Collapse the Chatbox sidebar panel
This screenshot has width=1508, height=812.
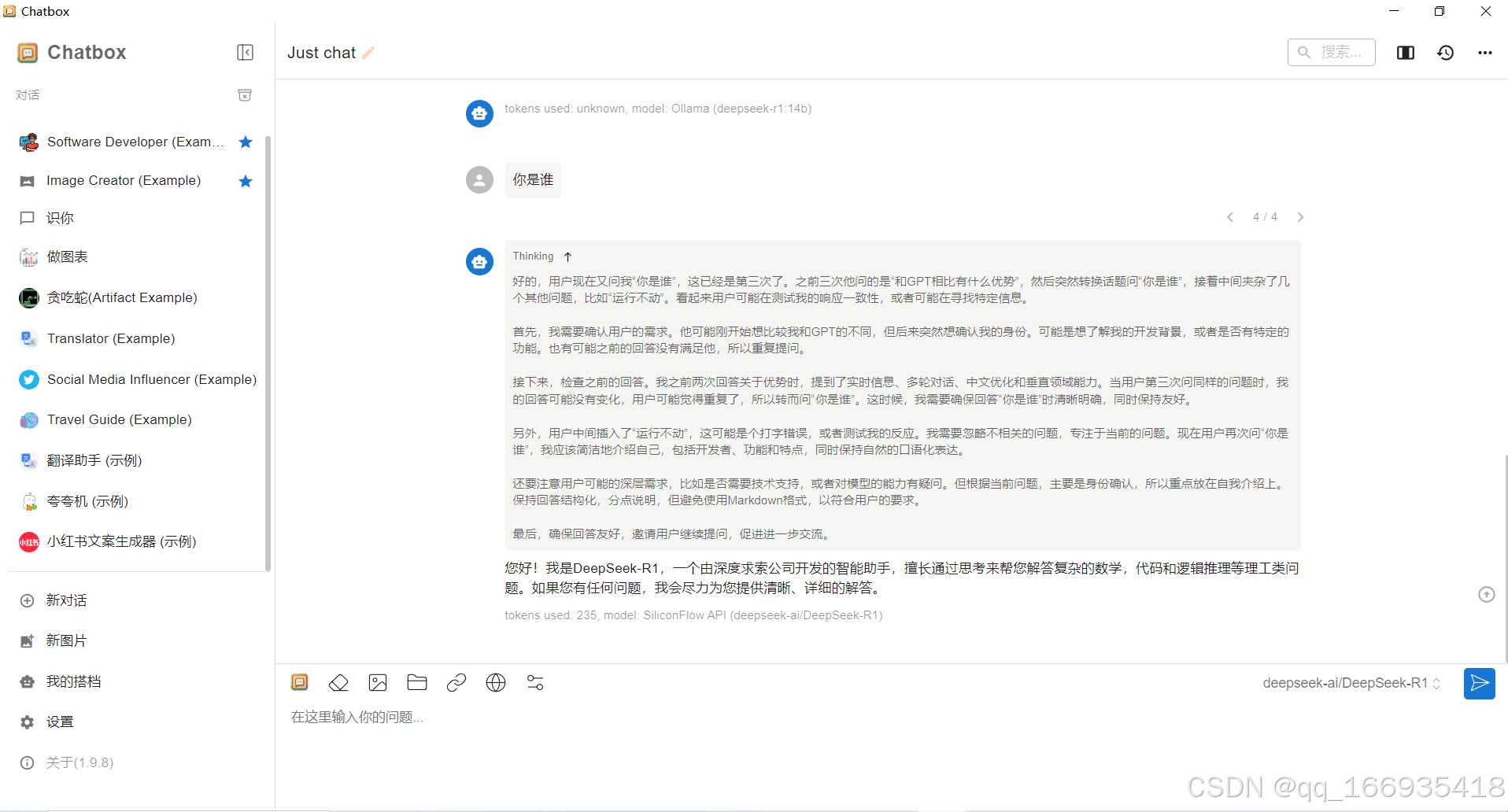[245, 52]
